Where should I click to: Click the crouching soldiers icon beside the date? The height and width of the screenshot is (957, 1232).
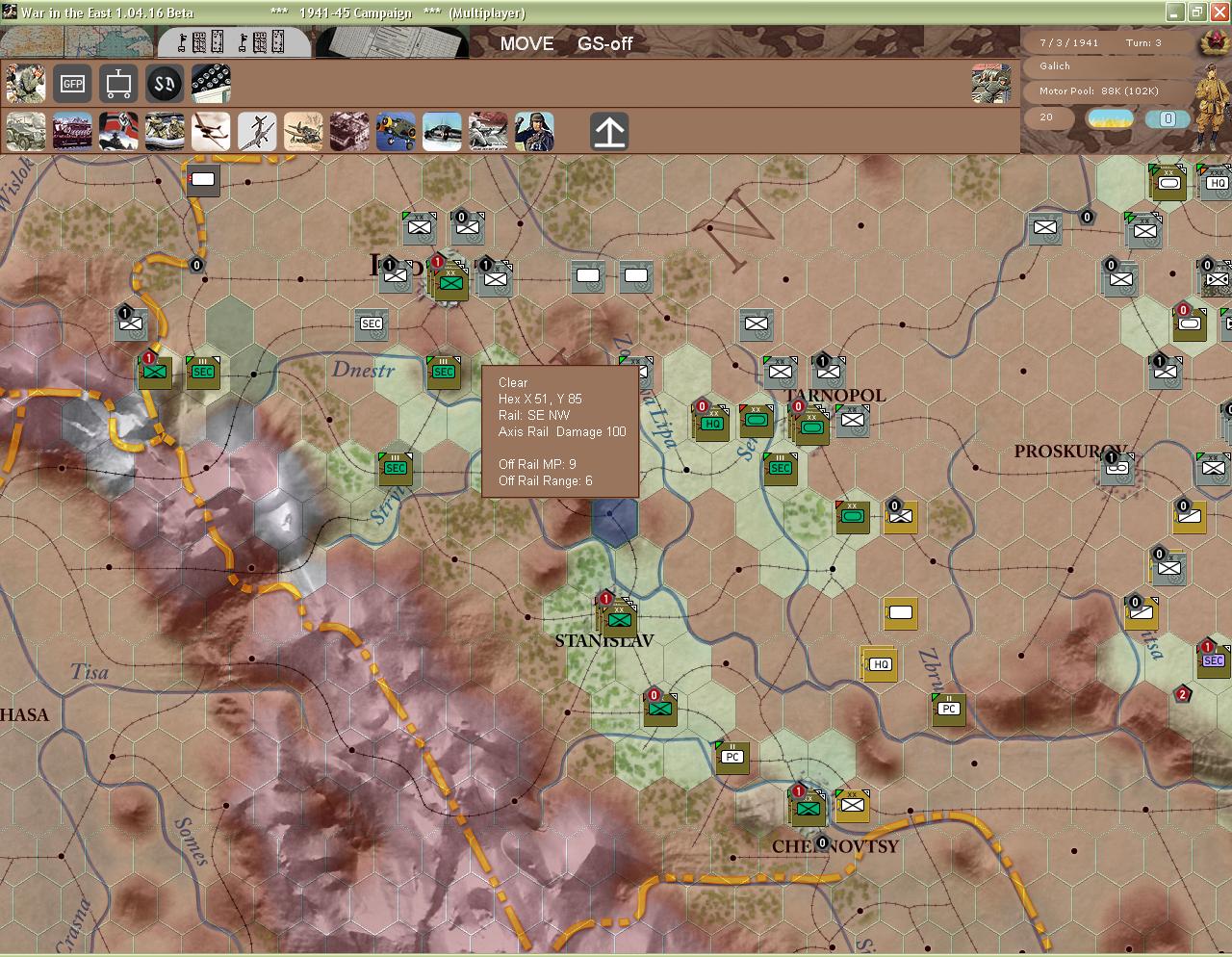(991, 84)
